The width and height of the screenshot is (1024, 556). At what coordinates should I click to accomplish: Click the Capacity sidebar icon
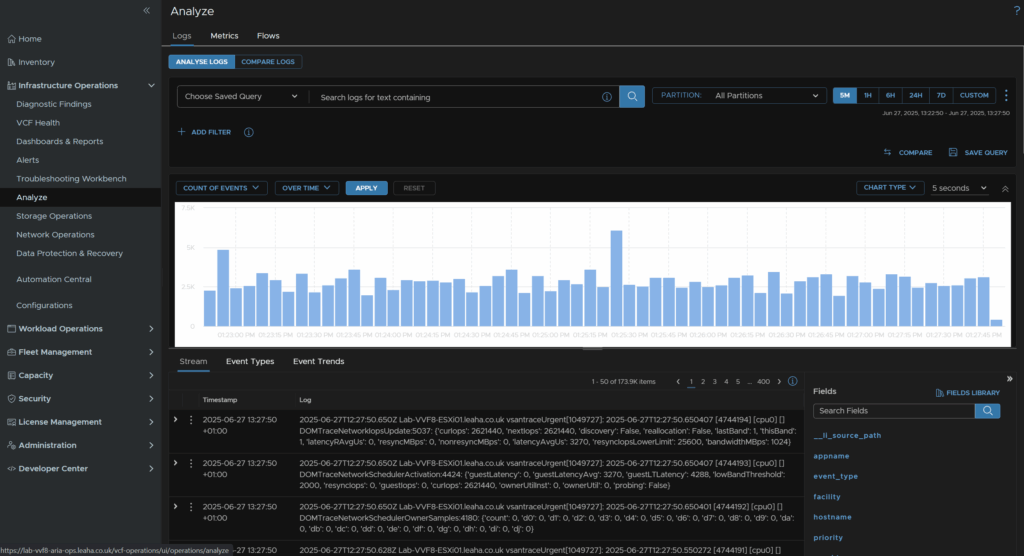tap(11, 375)
